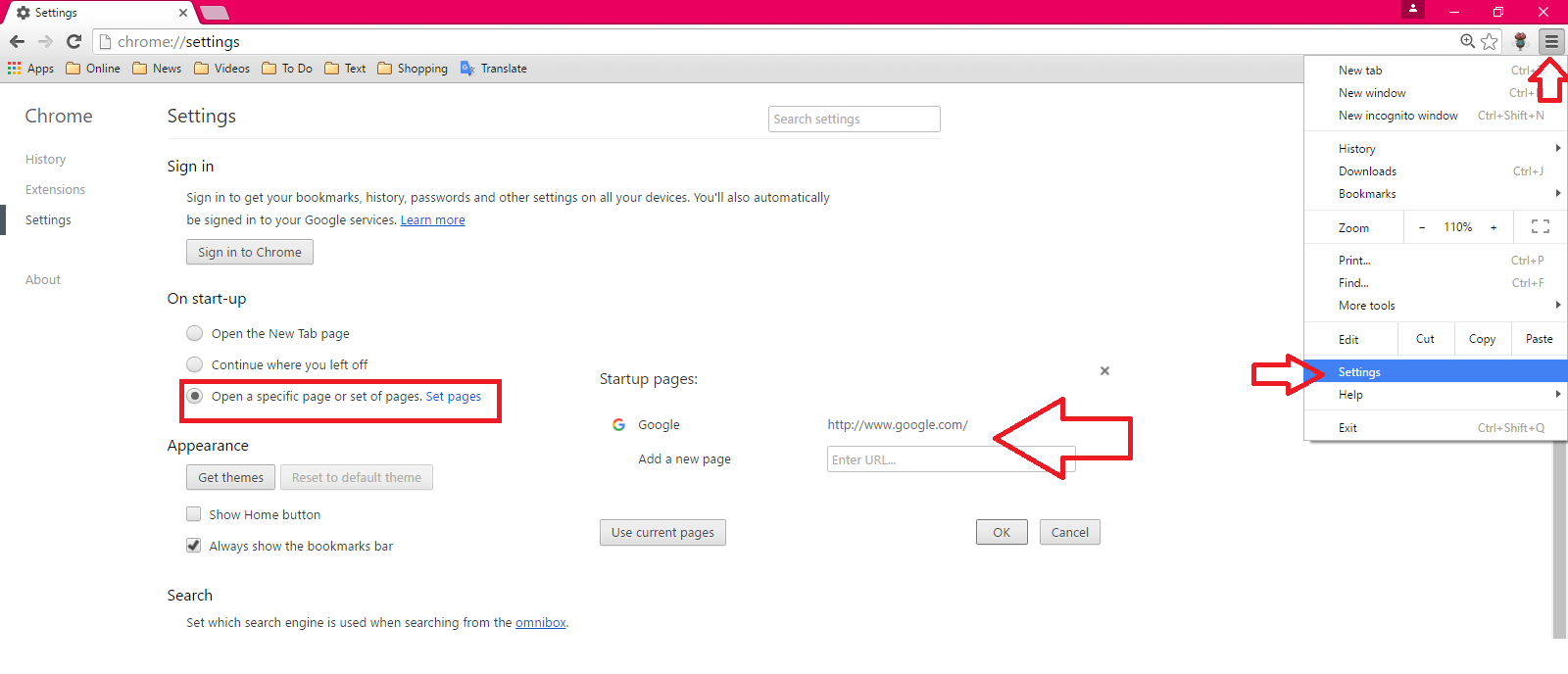
Task: Open a new tab with the tab button
Action: point(214,13)
